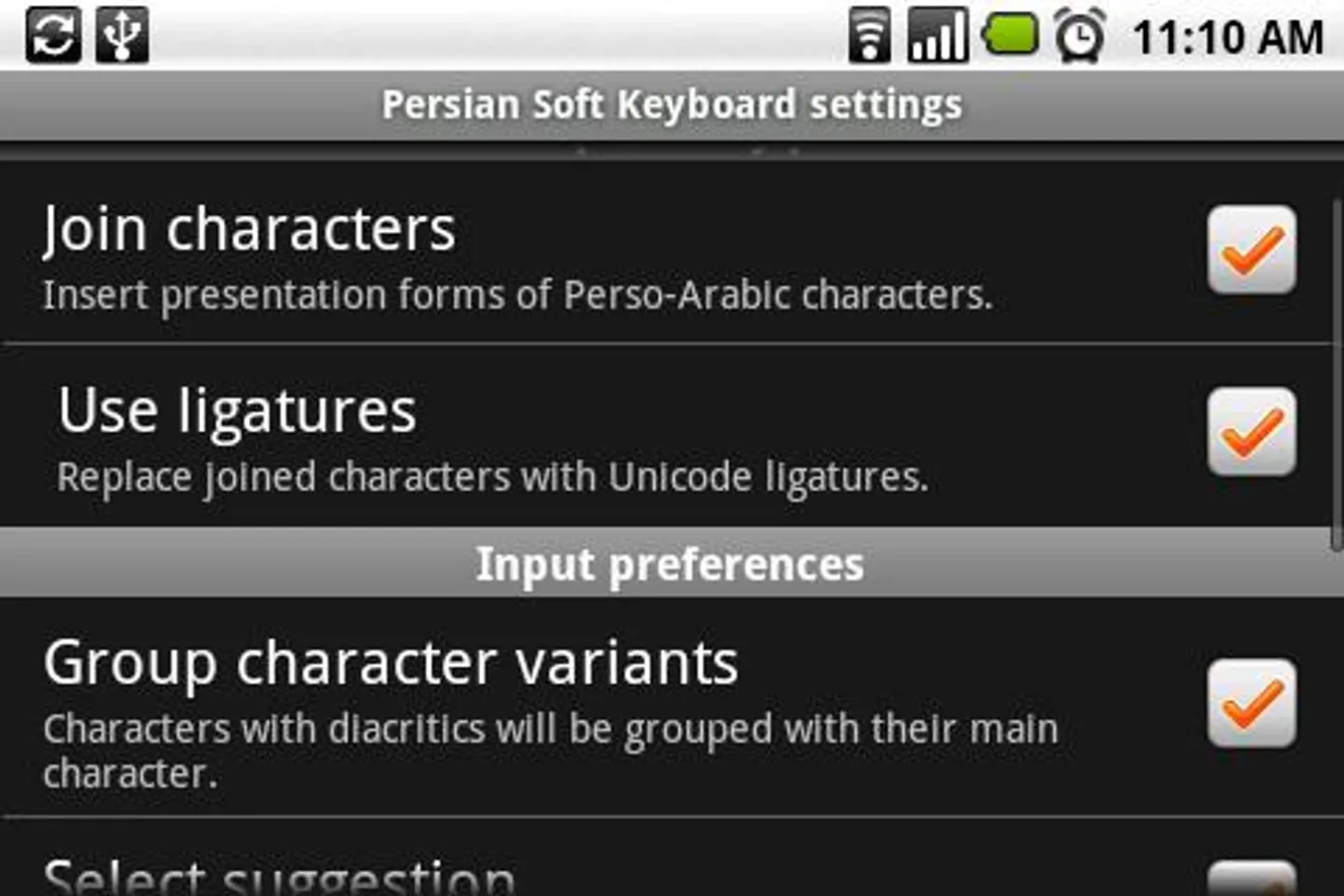
Task: Uncheck the Join characters checkbox
Action: (1251, 250)
